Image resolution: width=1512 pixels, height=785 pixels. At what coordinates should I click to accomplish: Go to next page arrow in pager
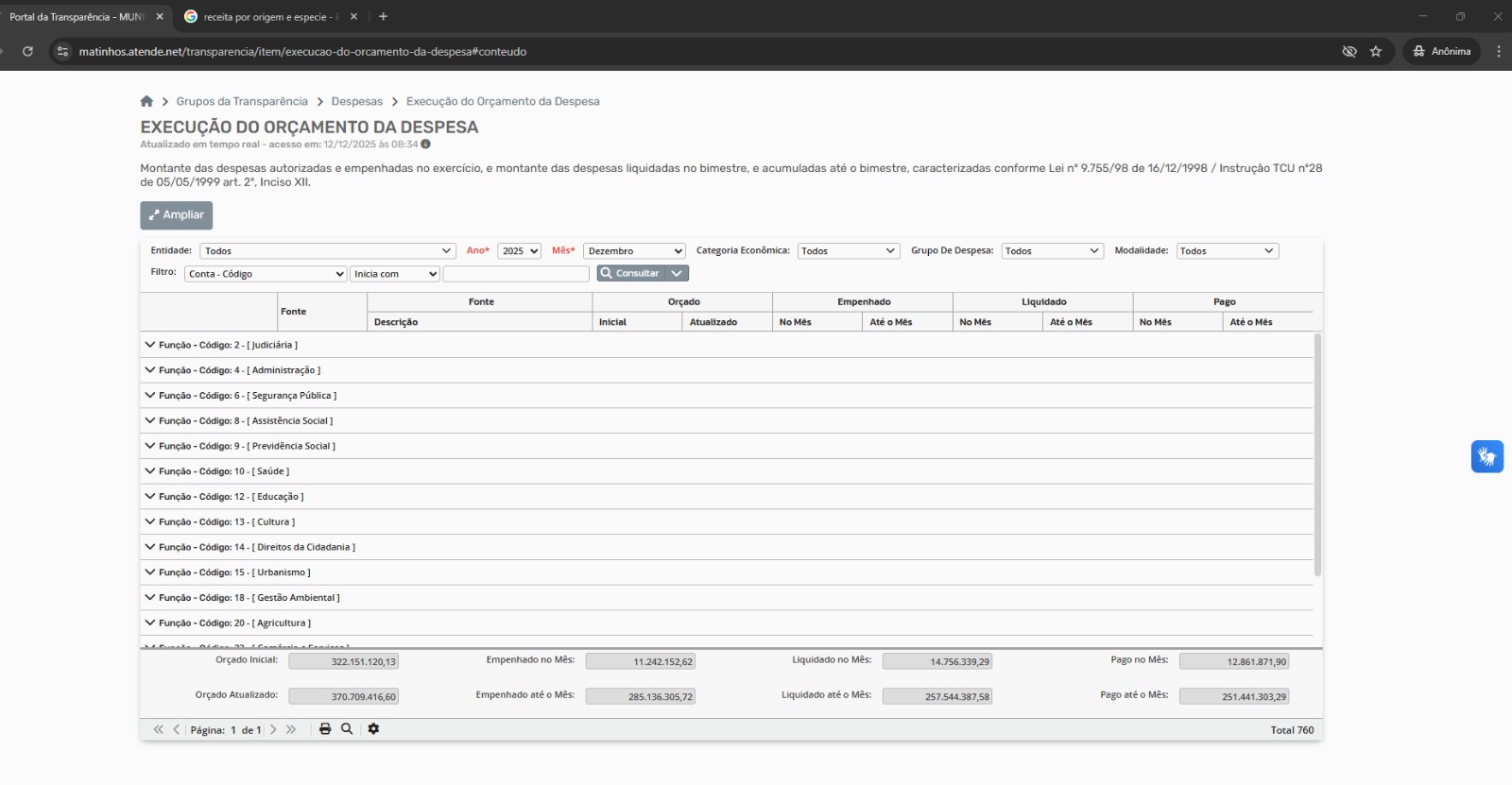[x=273, y=730]
